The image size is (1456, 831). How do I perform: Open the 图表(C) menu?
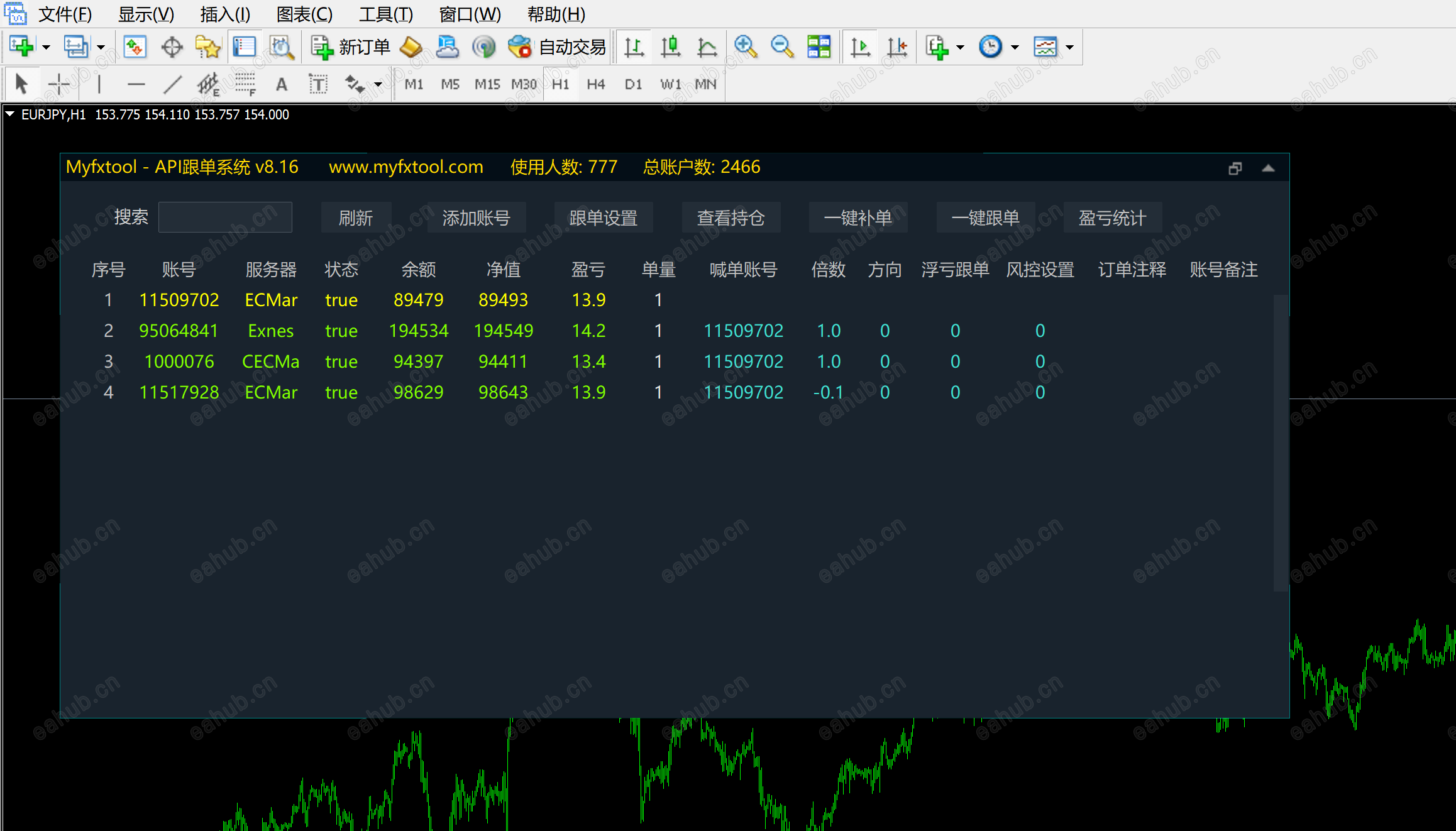tap(304, 14)
